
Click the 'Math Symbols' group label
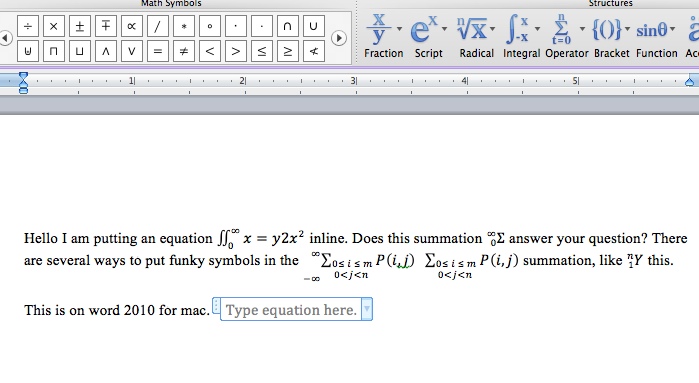(171, 4)
